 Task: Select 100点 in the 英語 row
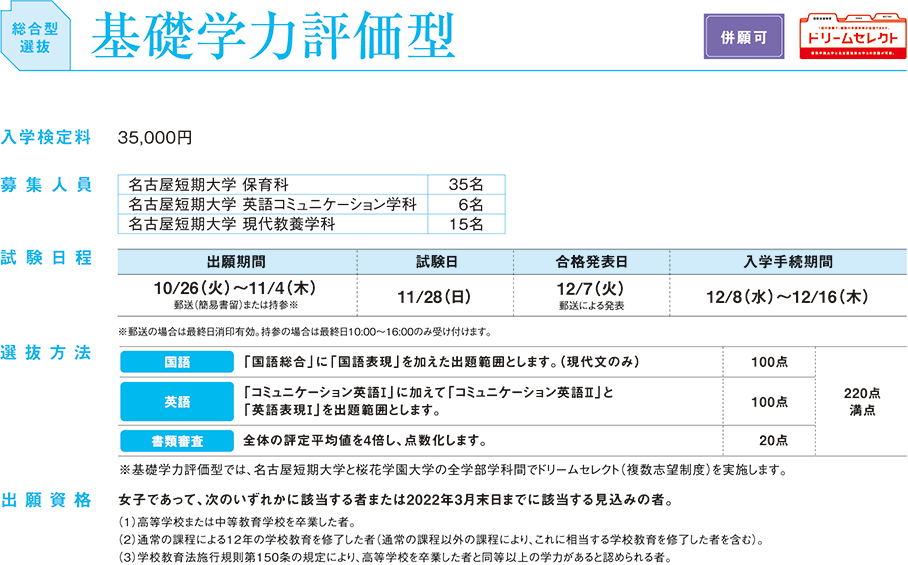pyautogui.click(x=769, y=402)
